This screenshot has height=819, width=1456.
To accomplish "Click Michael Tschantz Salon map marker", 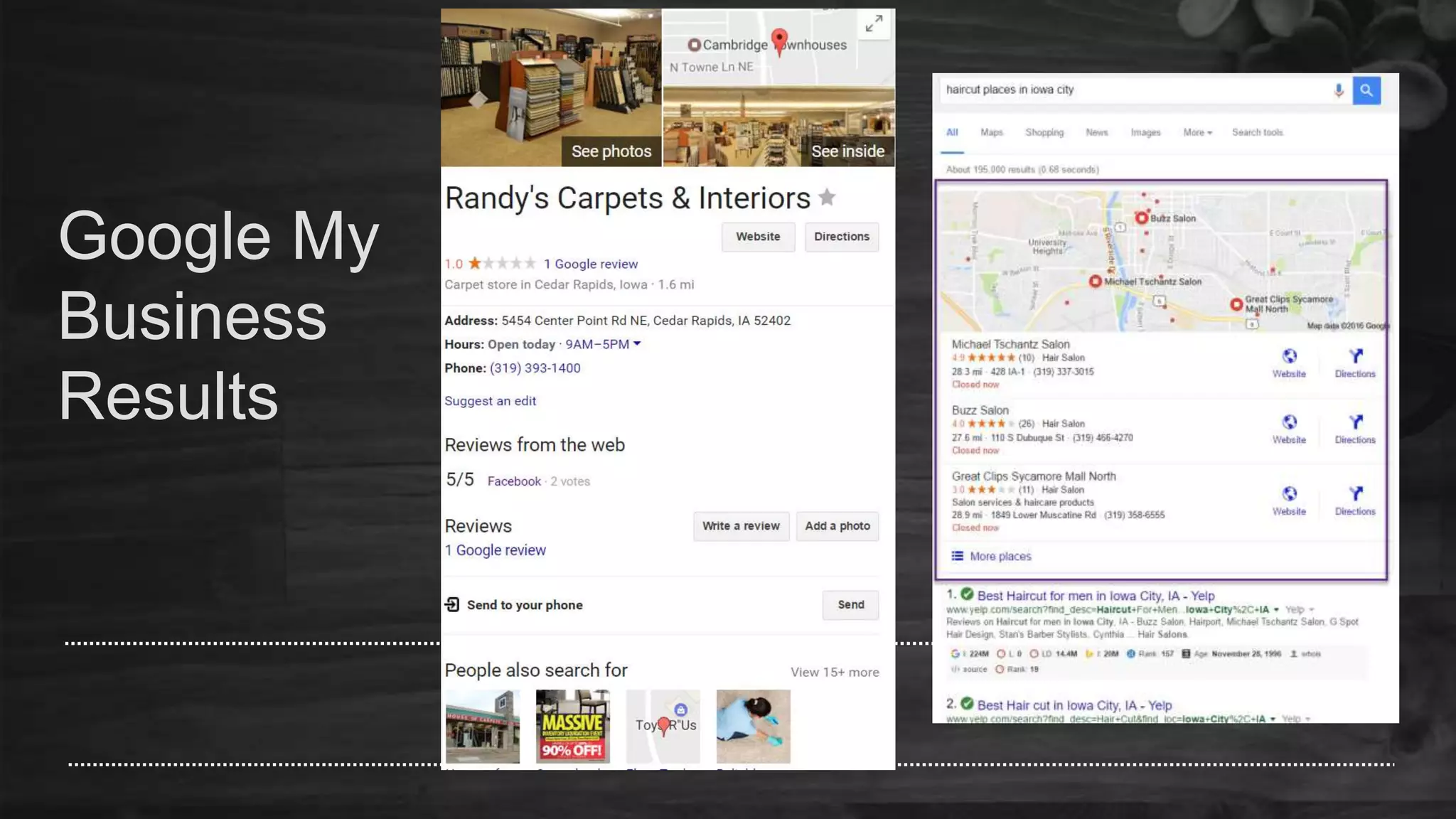I will click(1095, 282).
